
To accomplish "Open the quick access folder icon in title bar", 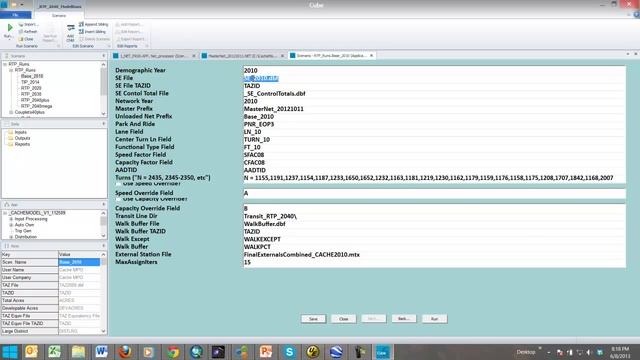I will click(x=13, y=5).
